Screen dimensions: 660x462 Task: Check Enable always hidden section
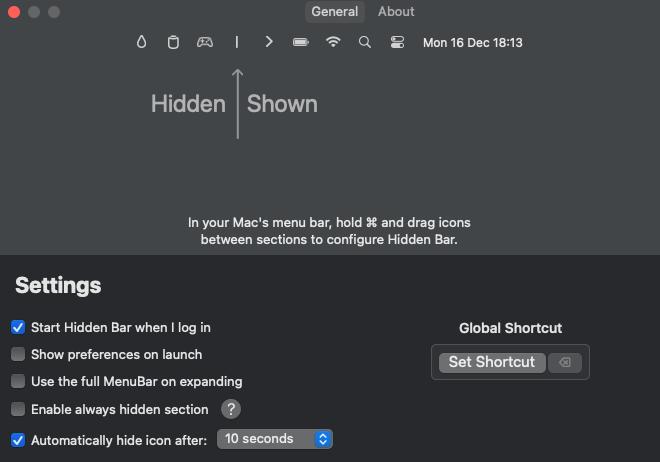click(18, 409)
